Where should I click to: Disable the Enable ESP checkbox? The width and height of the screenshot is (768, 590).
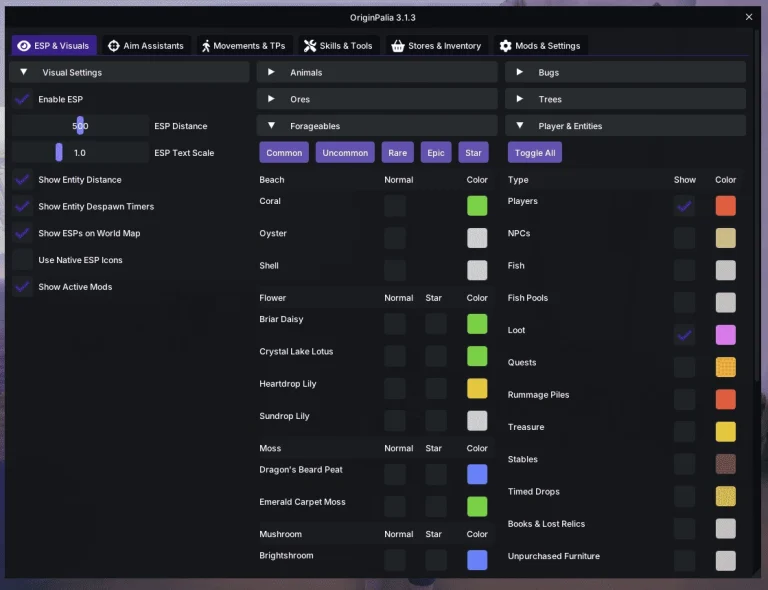coord(22,99)
